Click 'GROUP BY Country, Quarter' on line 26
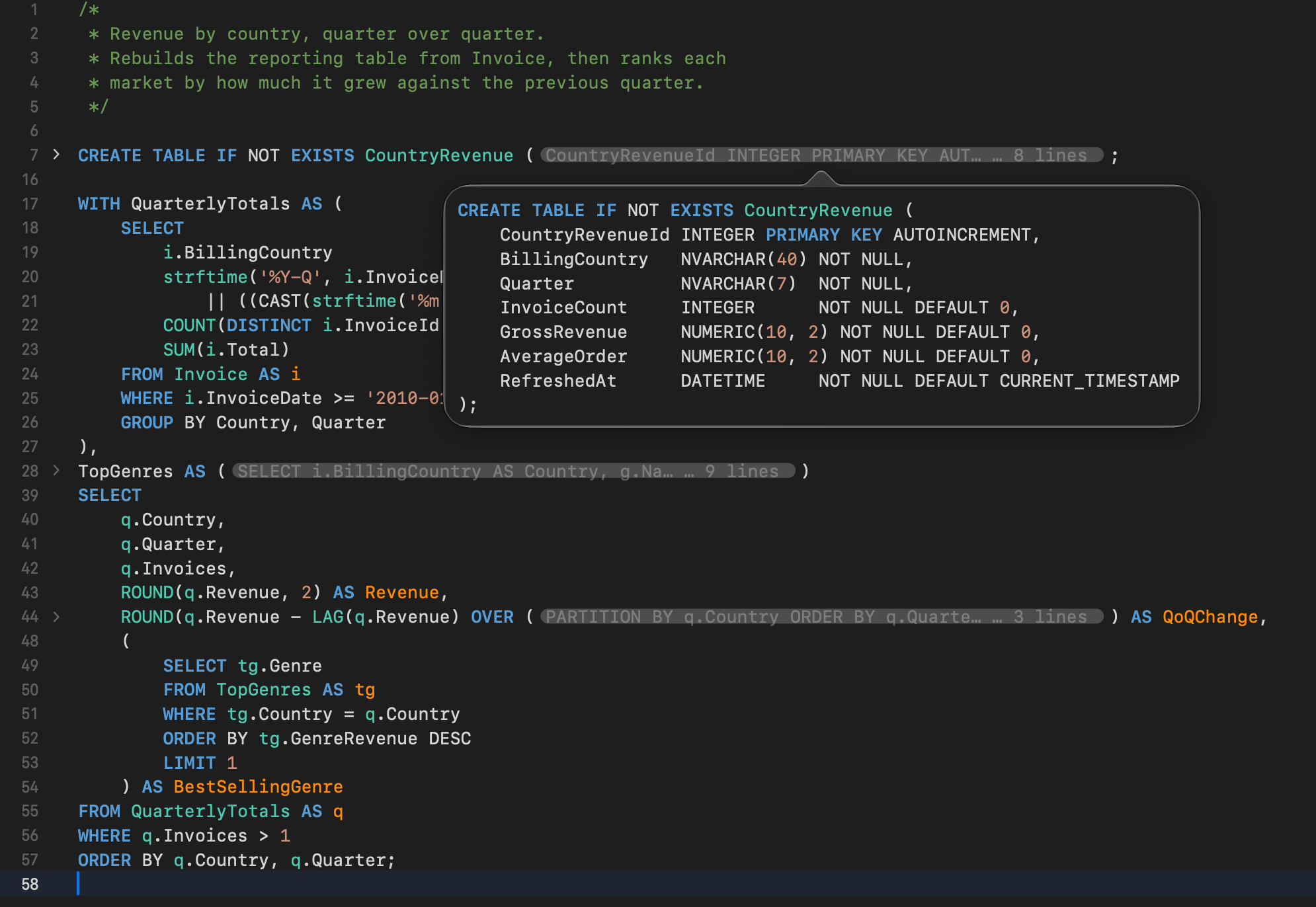The width and height of the screenshot is (1316, 907). coord(253,422)
